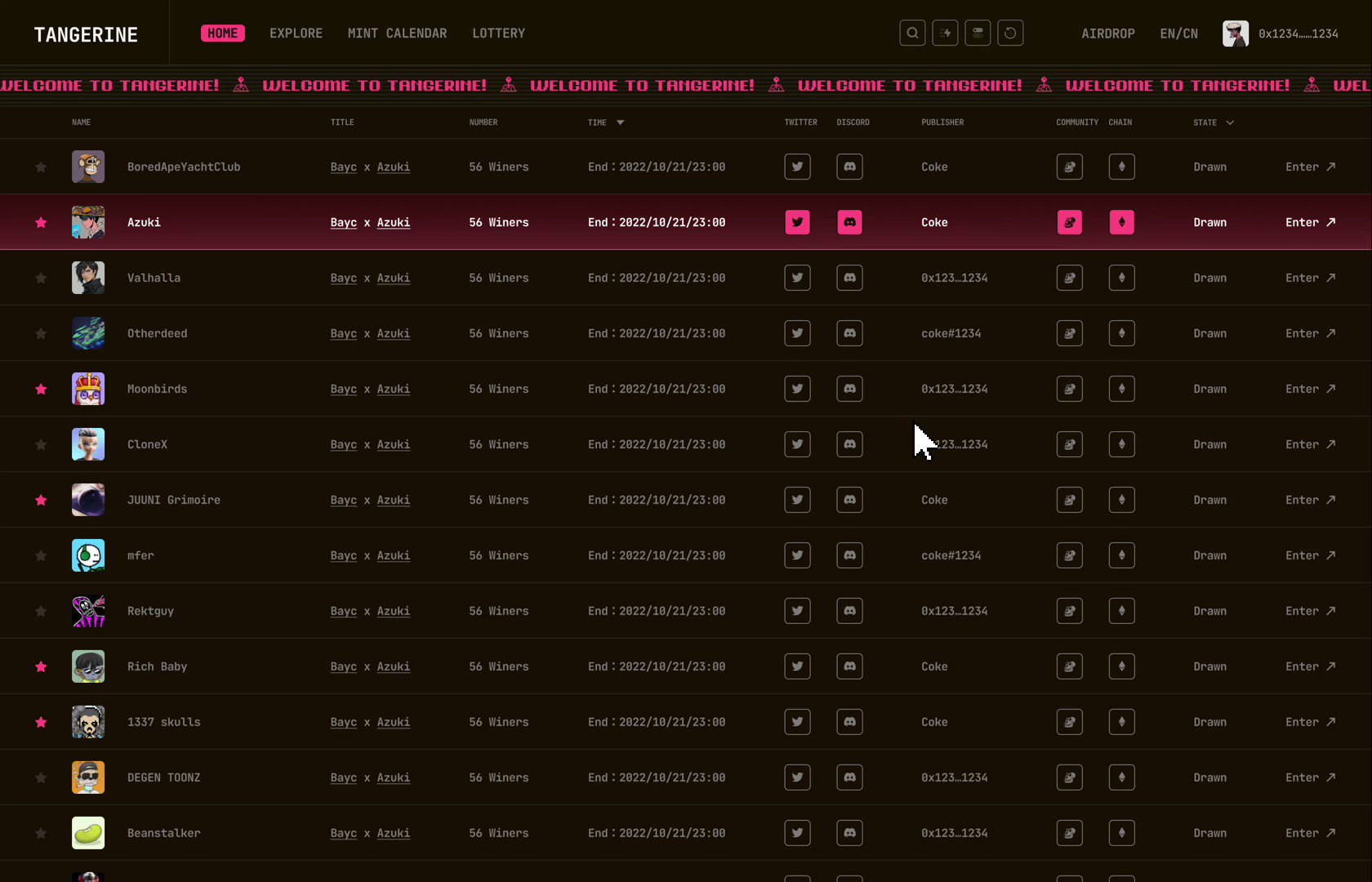This screenshot has height=882, width=1372.
Task: Open the LOTTERY section
Action: pos(499,33)
